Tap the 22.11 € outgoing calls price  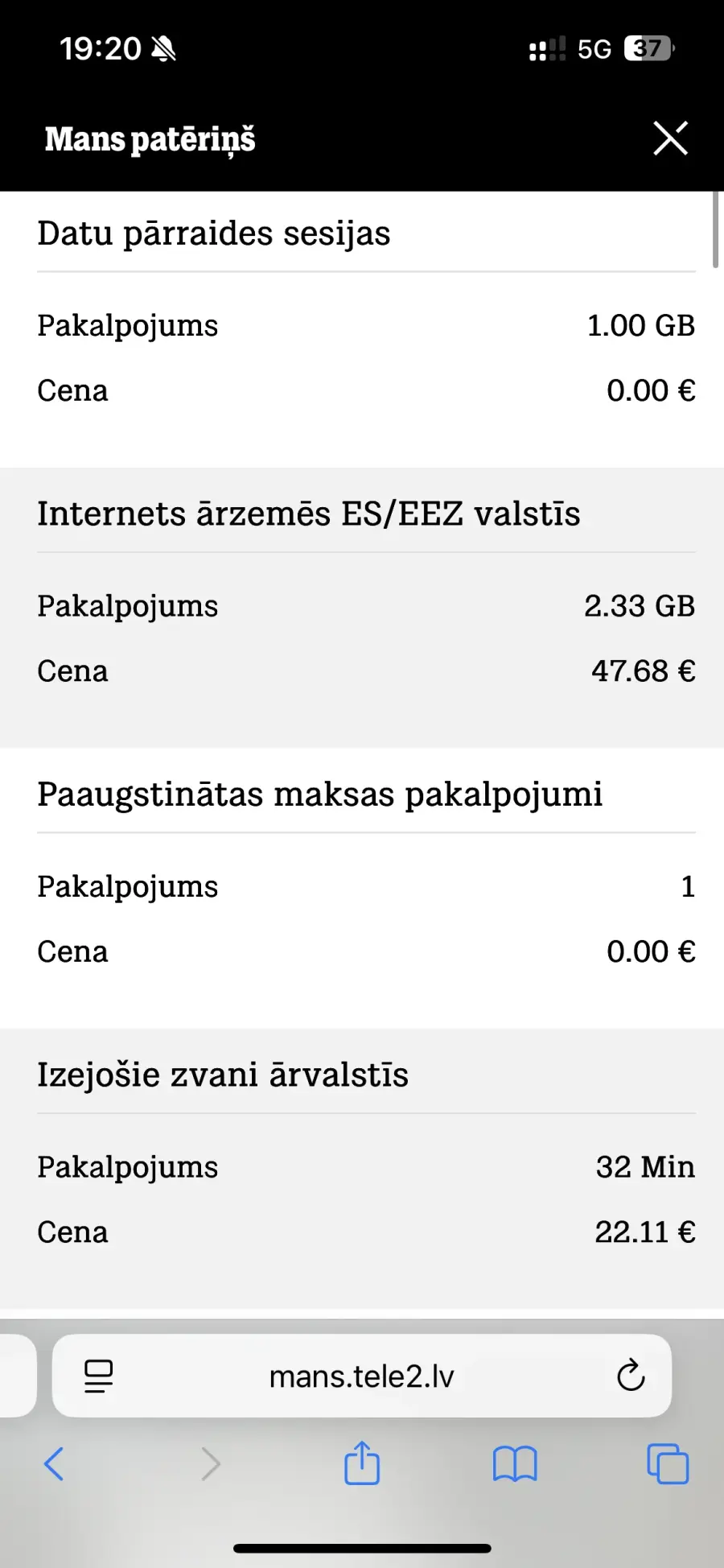pyautogui.click(x=644, y=1232)
